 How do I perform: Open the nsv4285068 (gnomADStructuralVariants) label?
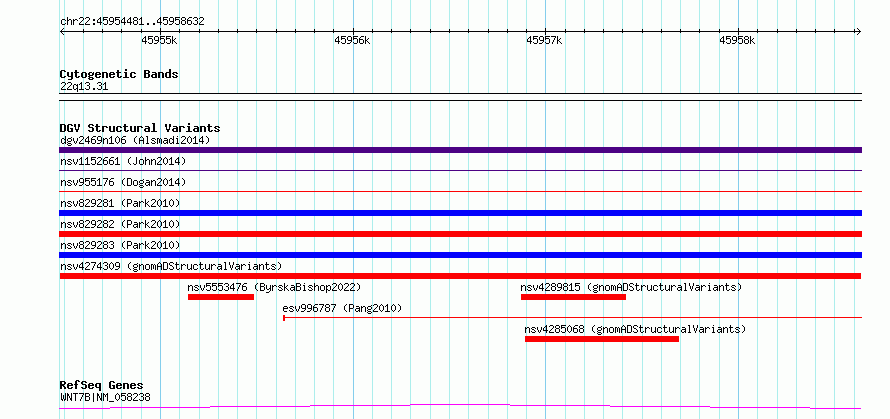pyautogui.click(x=635, y=329)
